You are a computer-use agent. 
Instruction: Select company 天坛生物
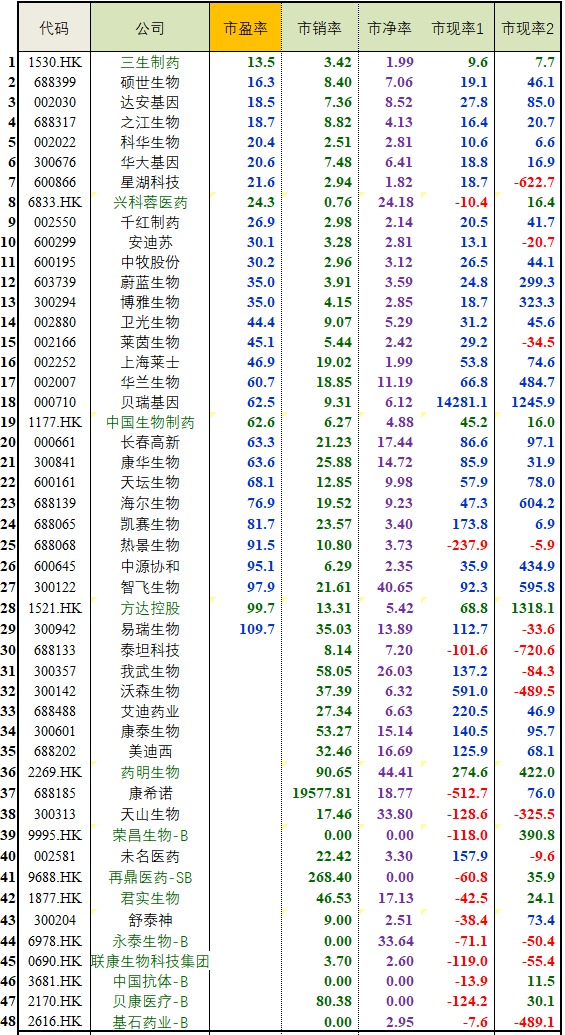click(x=150, y=483)
